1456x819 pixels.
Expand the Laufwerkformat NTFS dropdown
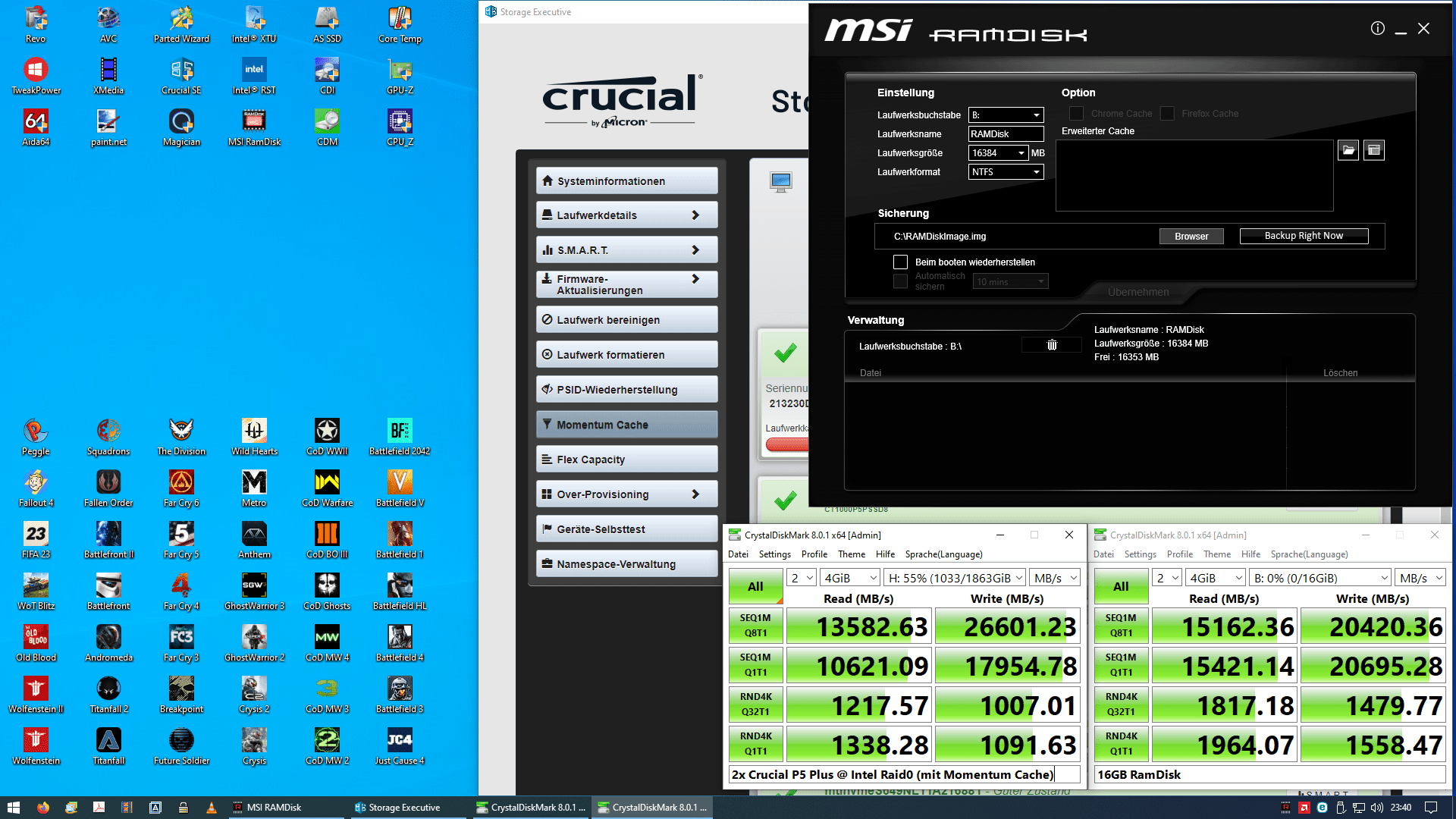tap(1006, 172)
